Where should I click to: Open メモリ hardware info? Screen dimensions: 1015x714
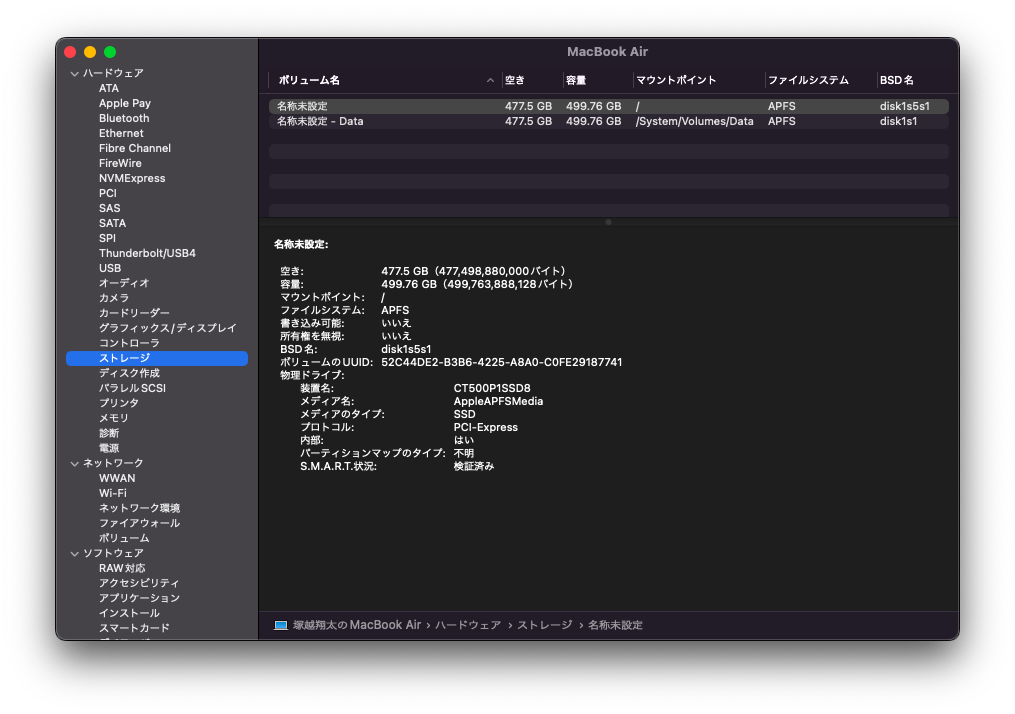click(114, 418)
